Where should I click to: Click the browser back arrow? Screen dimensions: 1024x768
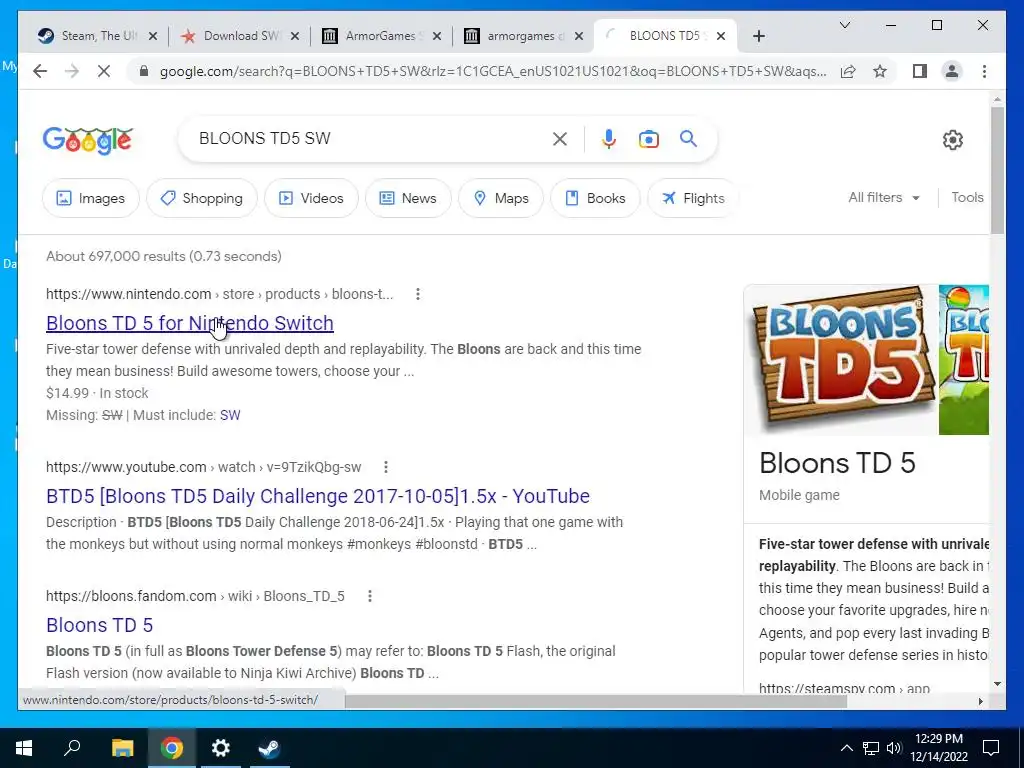tap(40, 71)
